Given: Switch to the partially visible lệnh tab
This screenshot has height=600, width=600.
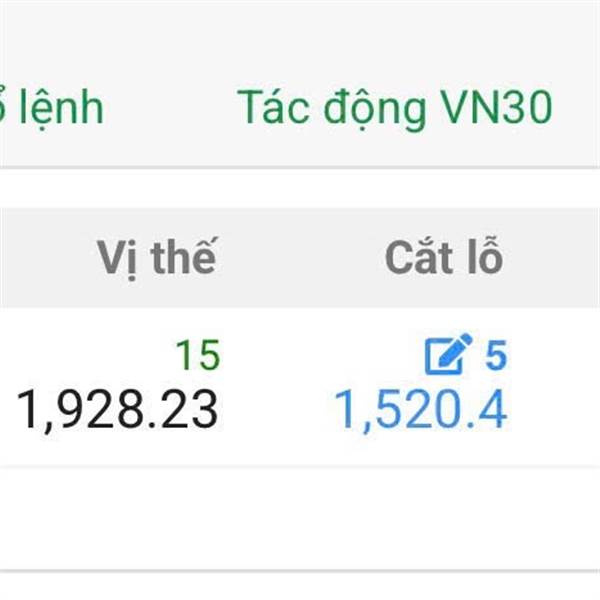Looking at the screenshot, I should [52, 108].
